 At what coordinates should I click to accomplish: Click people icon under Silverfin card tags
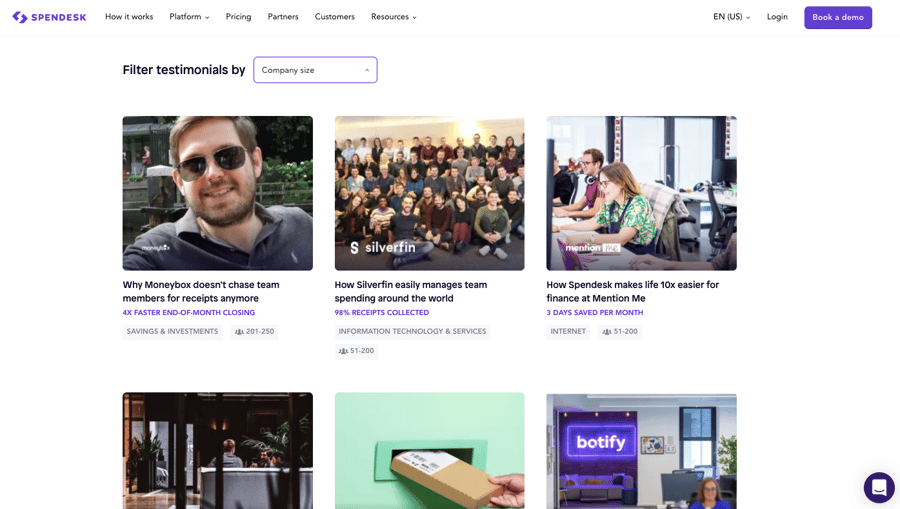pyautogui.click(x=343, y=351)
